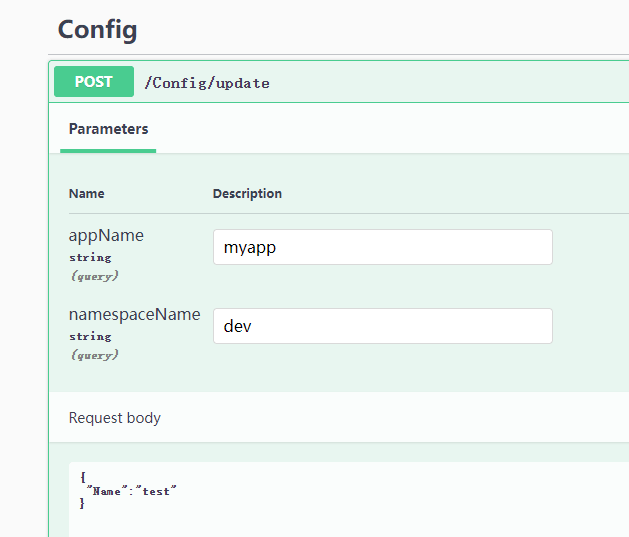
Task: Click the string type under namespaceName
Action: pos(90,336)
